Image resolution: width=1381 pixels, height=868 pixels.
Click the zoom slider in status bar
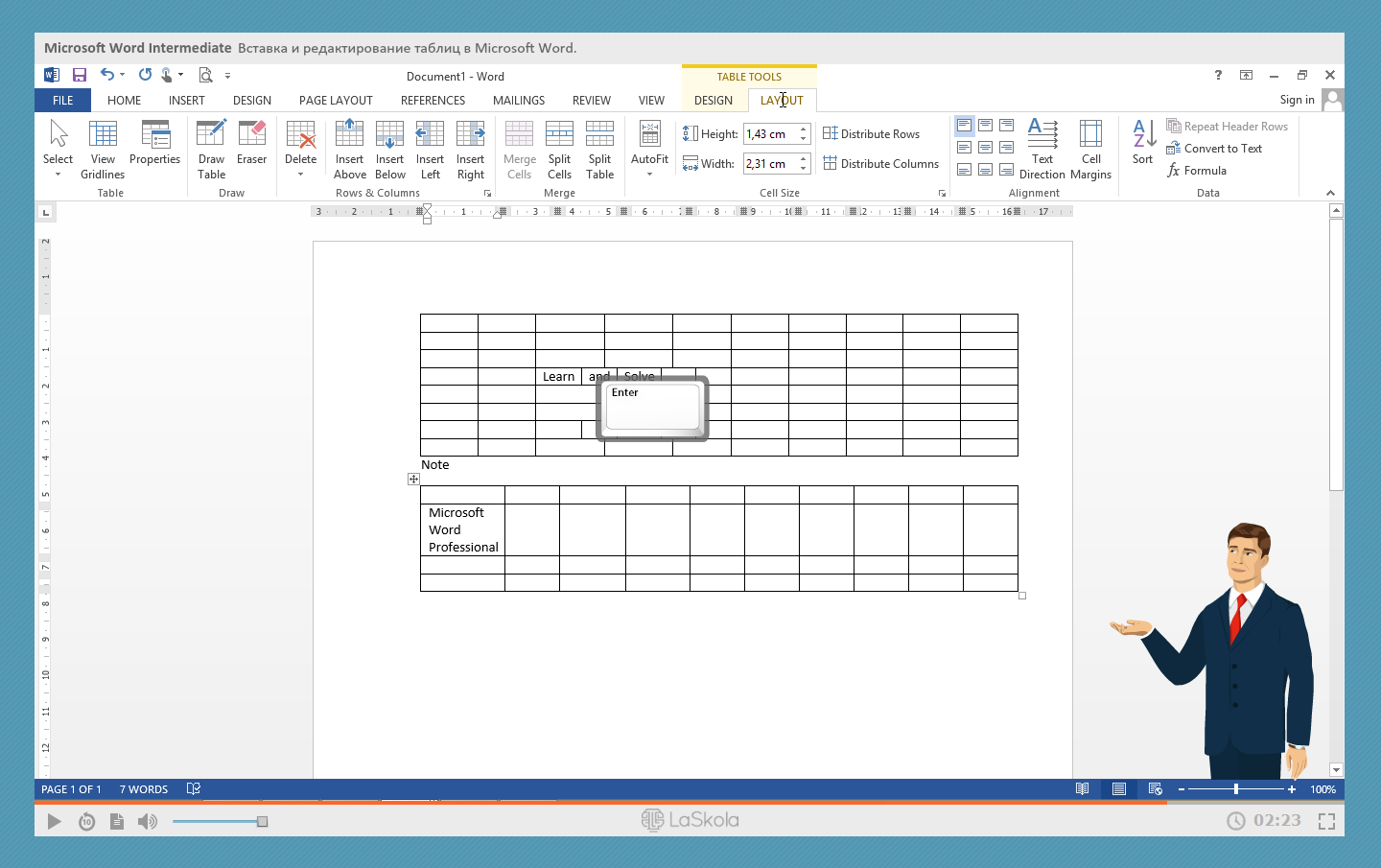[1235, 789]
